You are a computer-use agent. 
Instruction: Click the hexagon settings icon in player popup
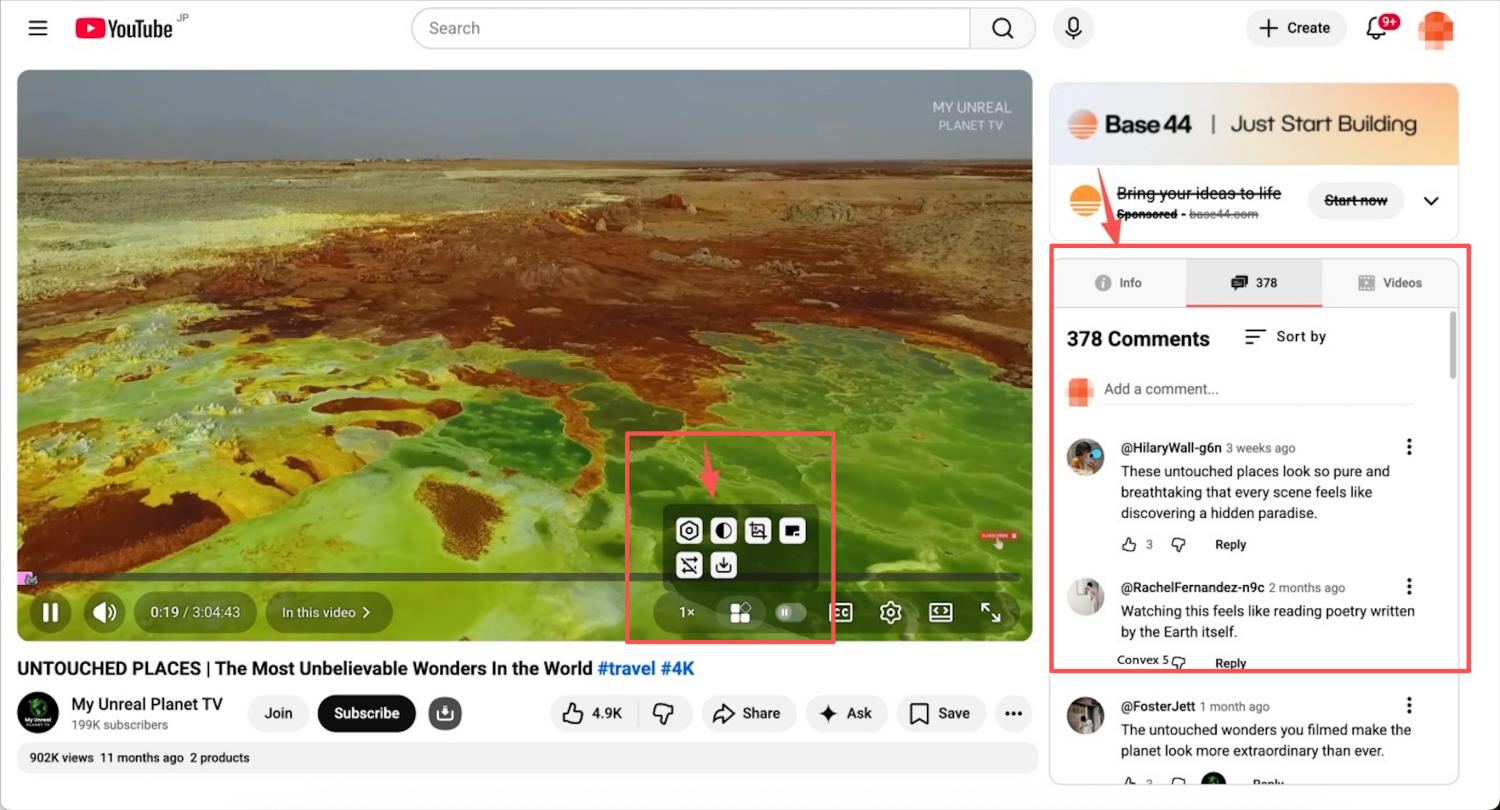coord(689,531)
